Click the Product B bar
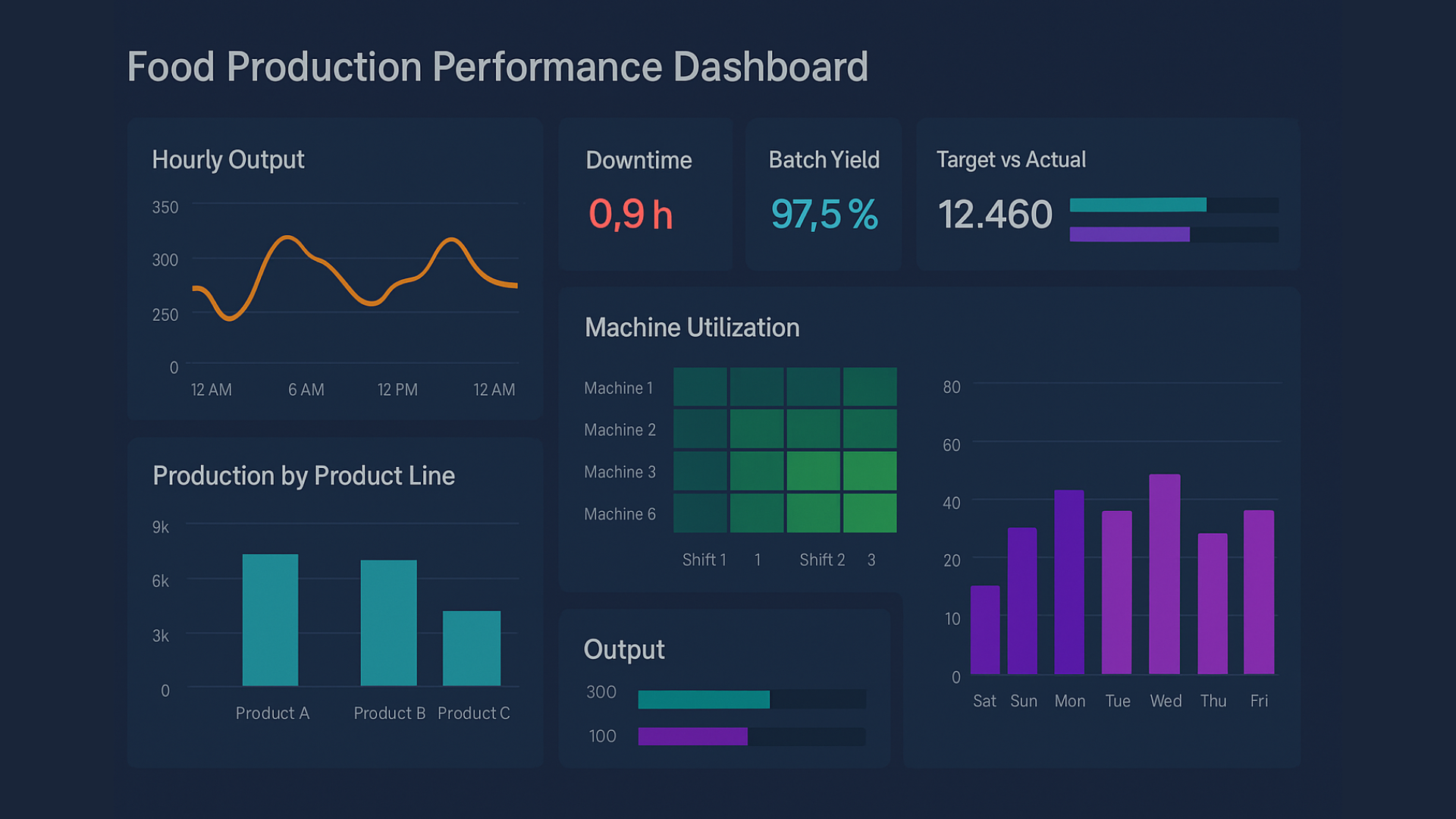The width and height of the screenshot is (1456, 819). [388, 623]
